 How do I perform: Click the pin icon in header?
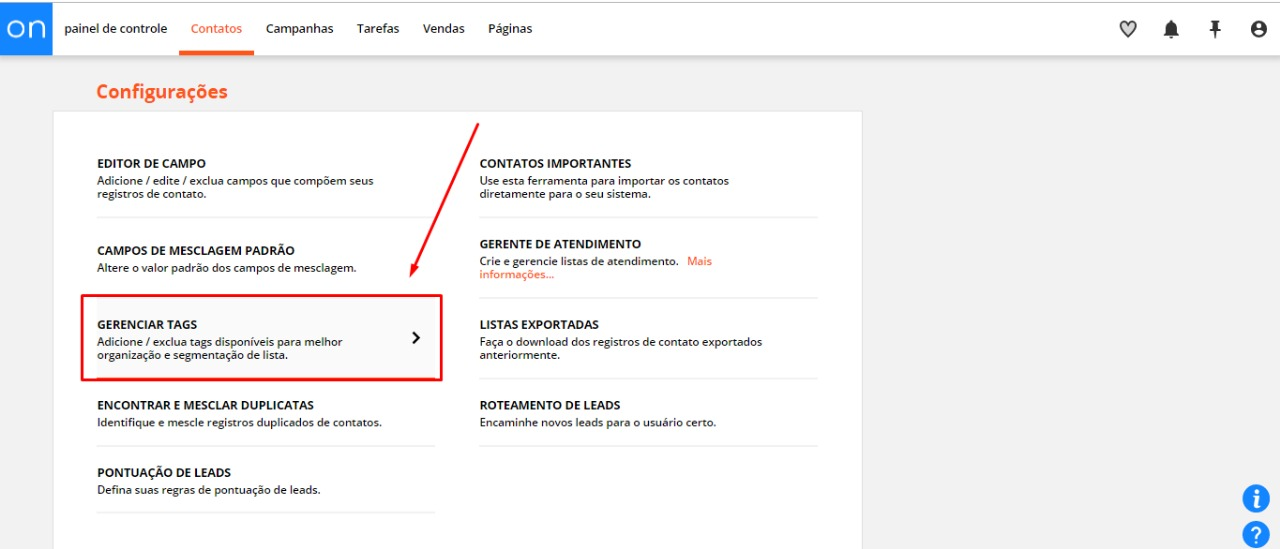(1215, 29)
